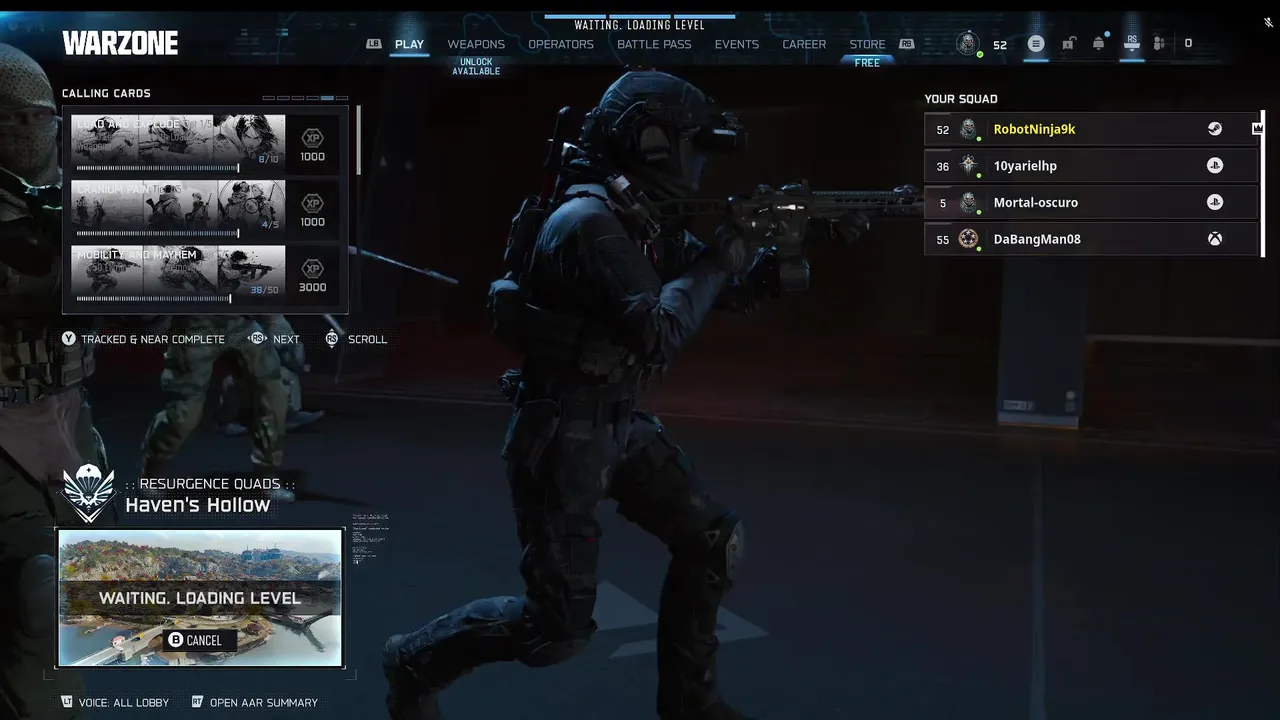Select the CAREER tab

click(x=804, y=44)
